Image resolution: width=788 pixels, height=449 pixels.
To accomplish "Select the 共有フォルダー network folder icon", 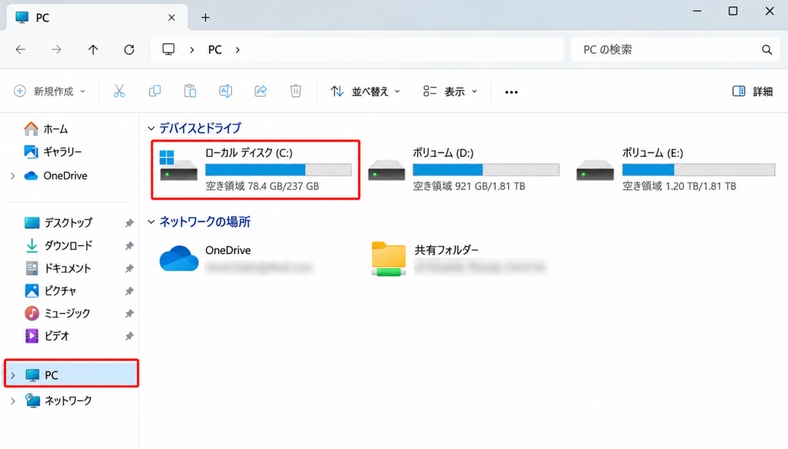I will [x=388, y=259].
